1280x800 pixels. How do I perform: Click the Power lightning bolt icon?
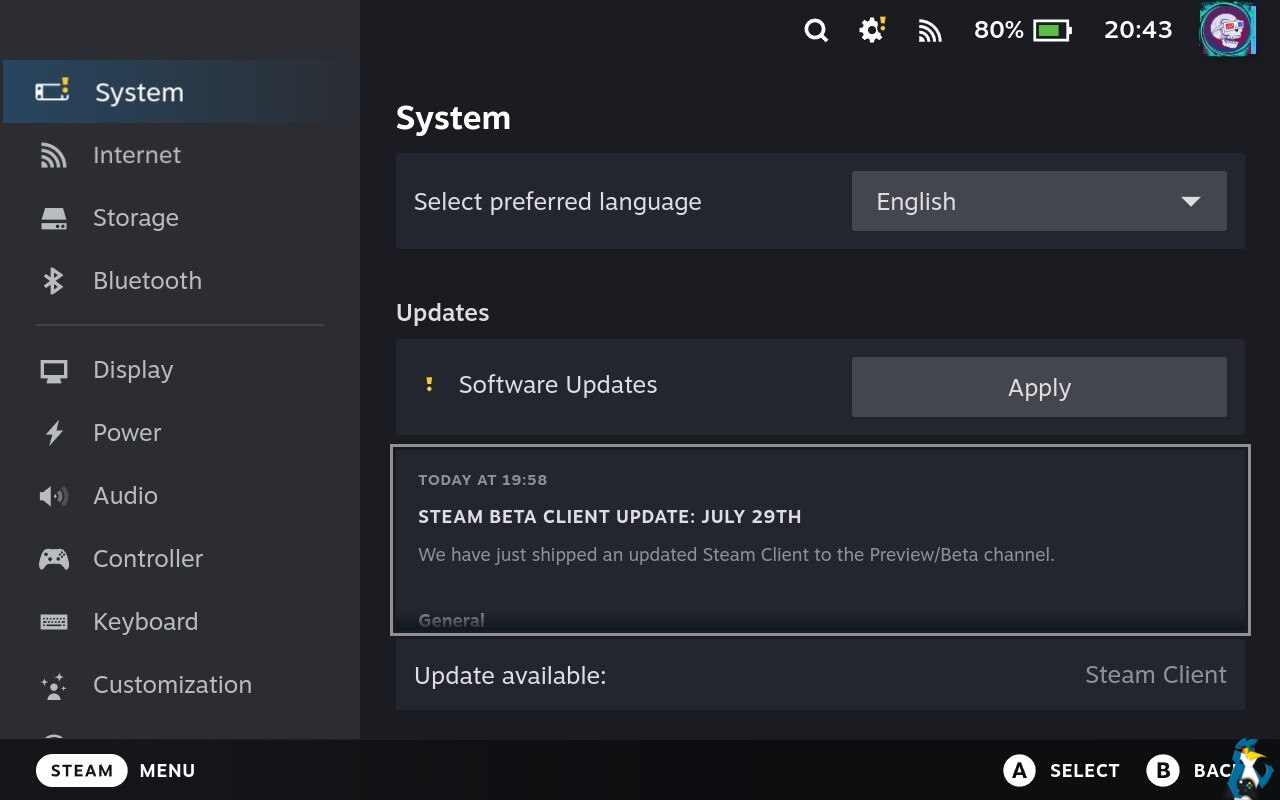(54, 433)
